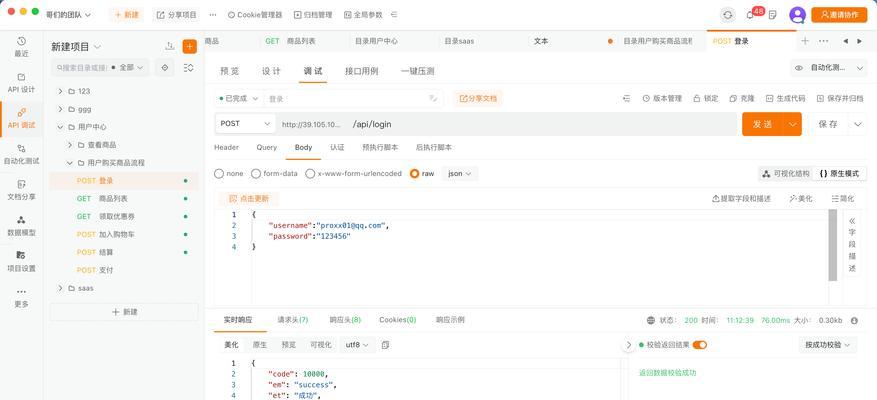Click the globe icon next to 状态

650,321
